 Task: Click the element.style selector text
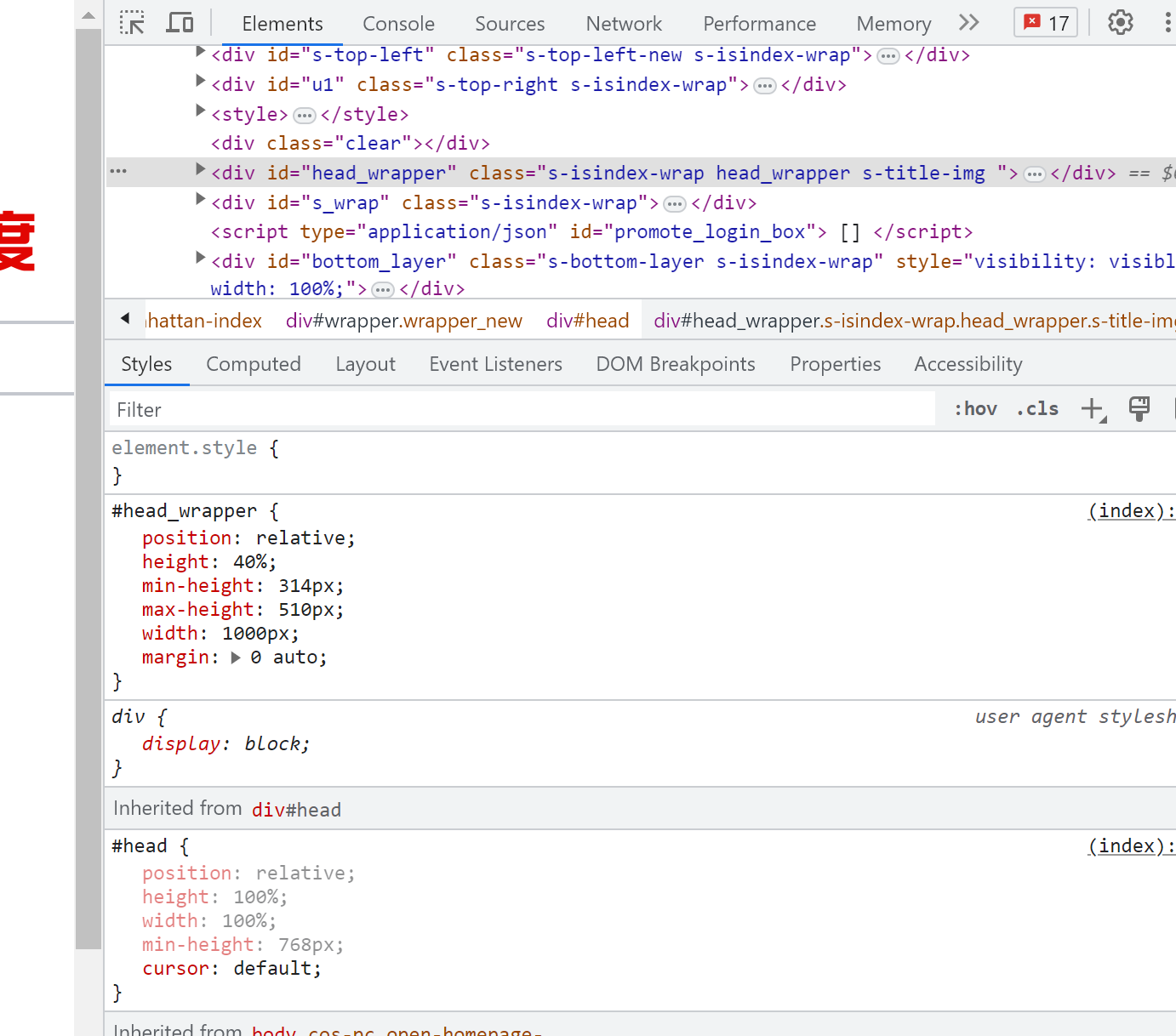[184, 447]
